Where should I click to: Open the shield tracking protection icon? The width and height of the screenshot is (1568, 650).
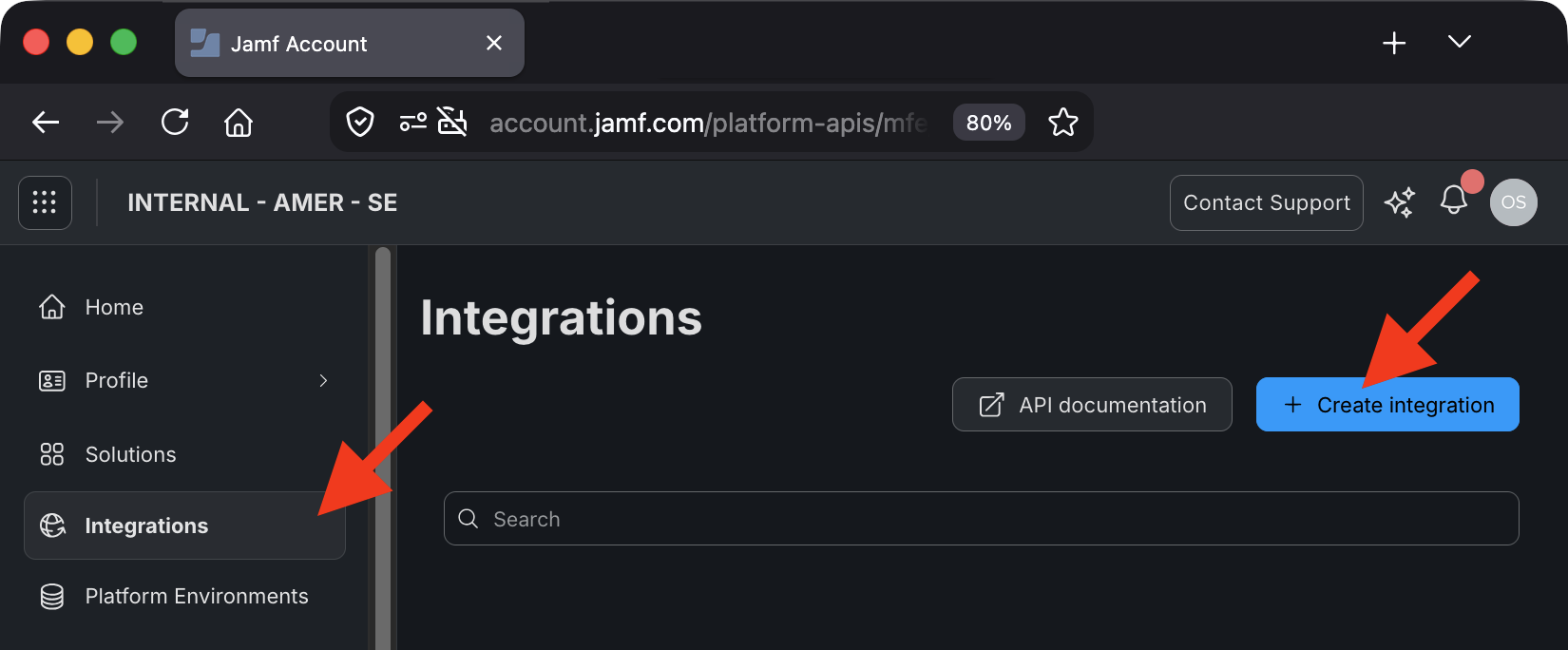pos(360,122)
